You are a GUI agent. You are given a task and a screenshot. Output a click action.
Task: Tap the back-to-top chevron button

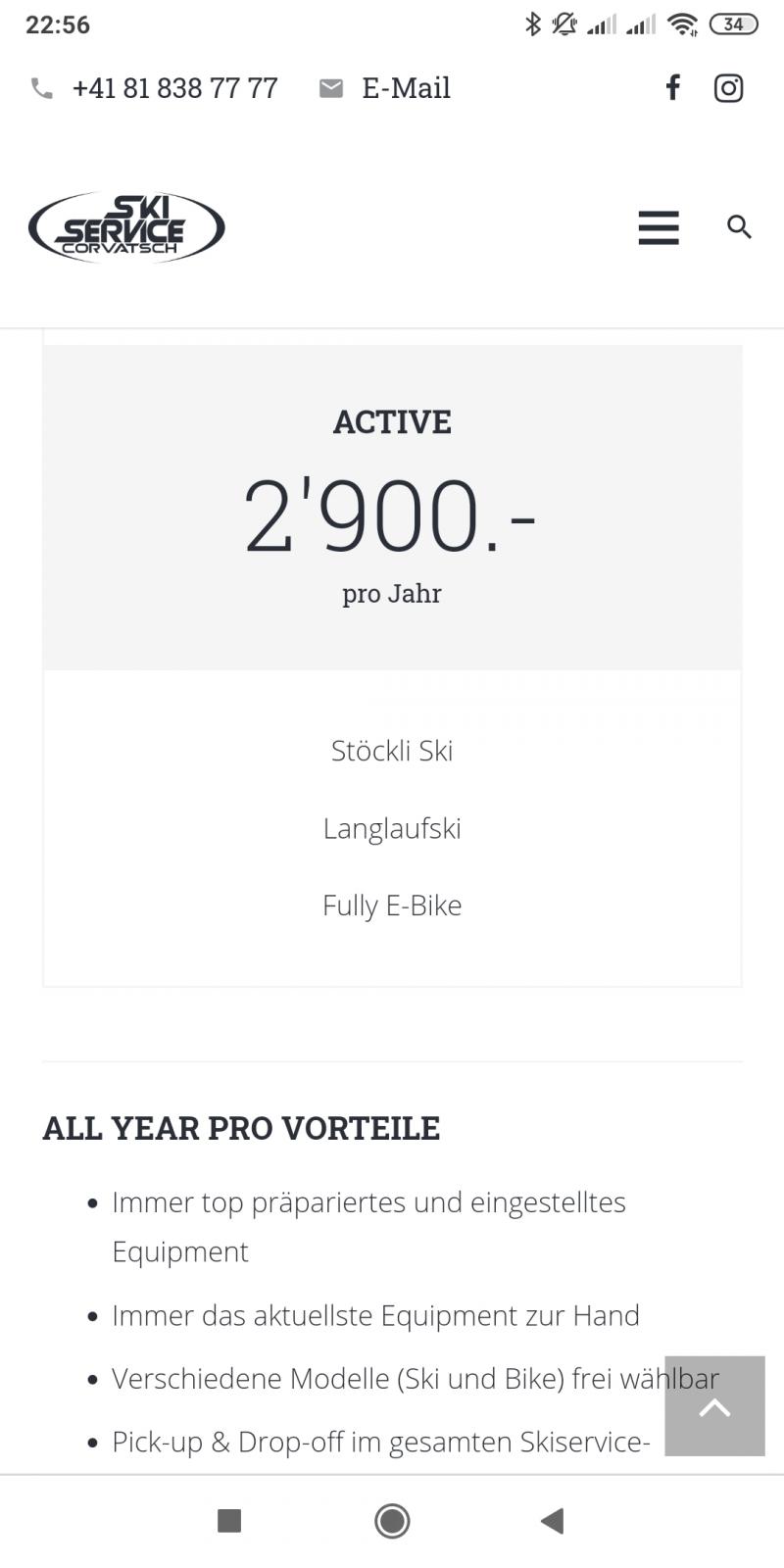(714, 1405)
